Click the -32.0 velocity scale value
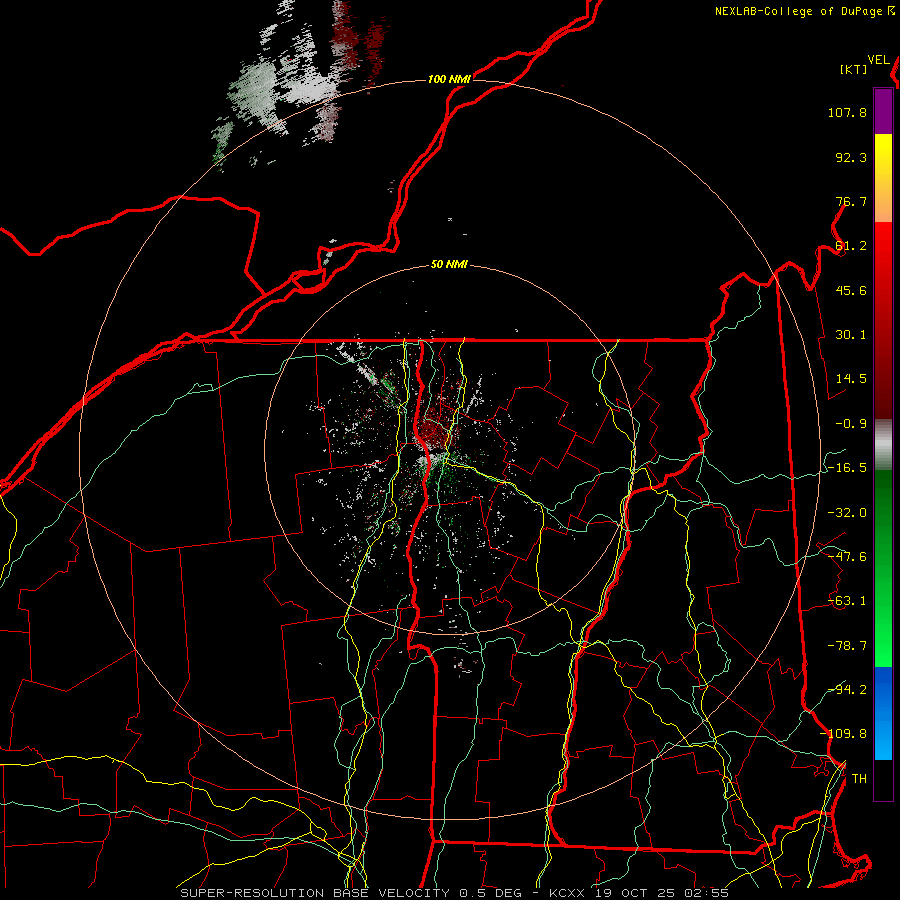 847,513
